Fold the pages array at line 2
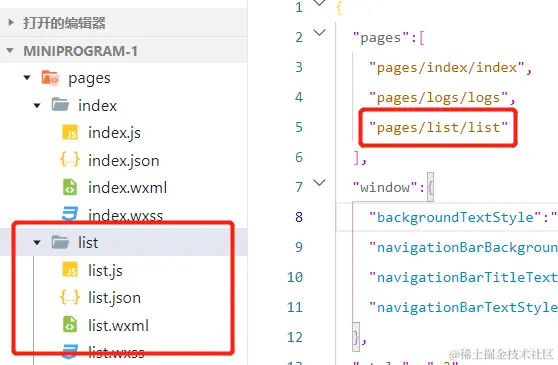This screenshot has height=365, width=558. tap(320, 33)
